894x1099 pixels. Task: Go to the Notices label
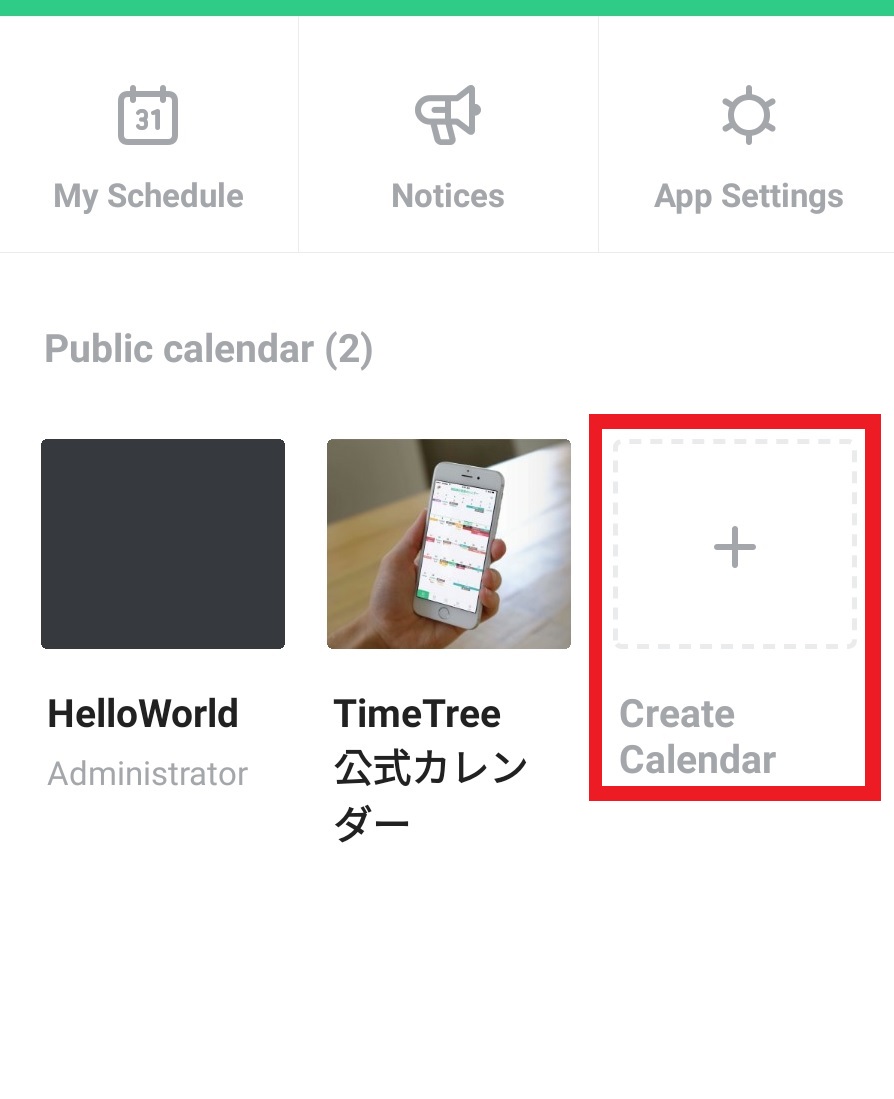click(448, 196)
